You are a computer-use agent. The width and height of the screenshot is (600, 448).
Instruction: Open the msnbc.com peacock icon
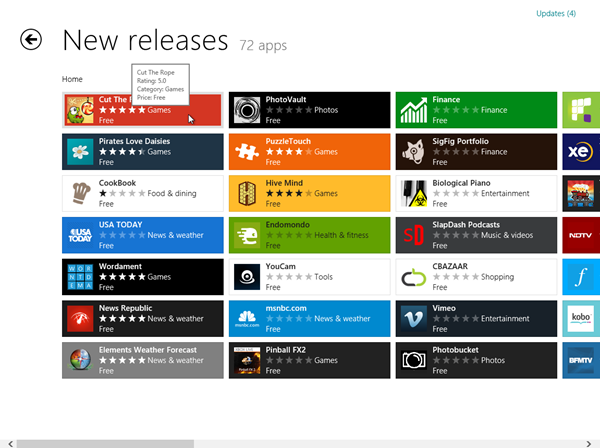pyautogui.click(x=247, y=319)
